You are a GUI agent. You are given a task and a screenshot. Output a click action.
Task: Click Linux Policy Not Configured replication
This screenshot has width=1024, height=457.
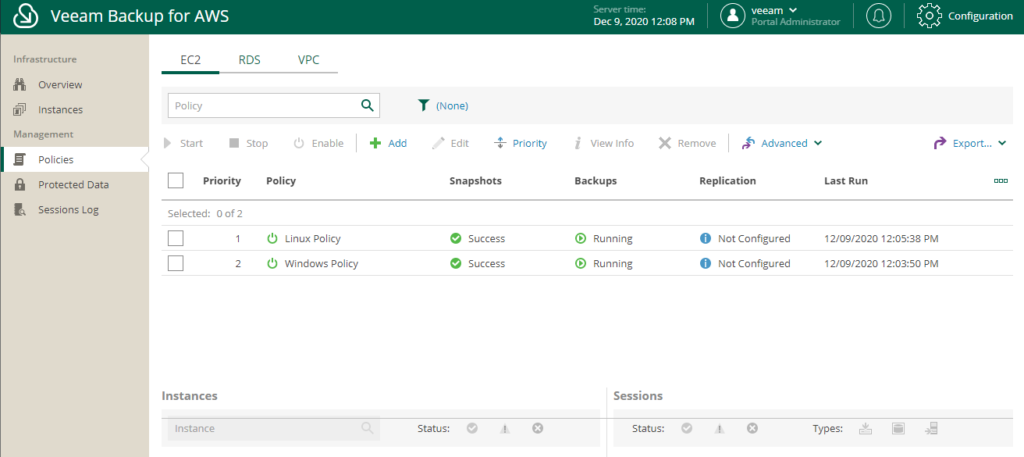[x=744, y=239]
